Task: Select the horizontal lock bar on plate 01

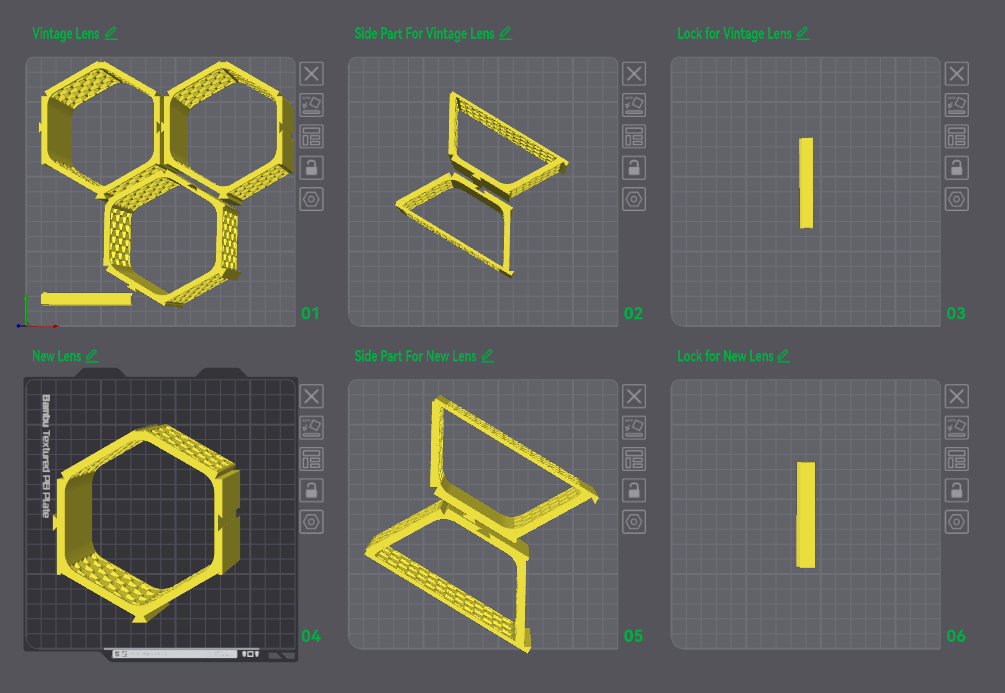Action: pyautogui.click(x=86, y=299)
